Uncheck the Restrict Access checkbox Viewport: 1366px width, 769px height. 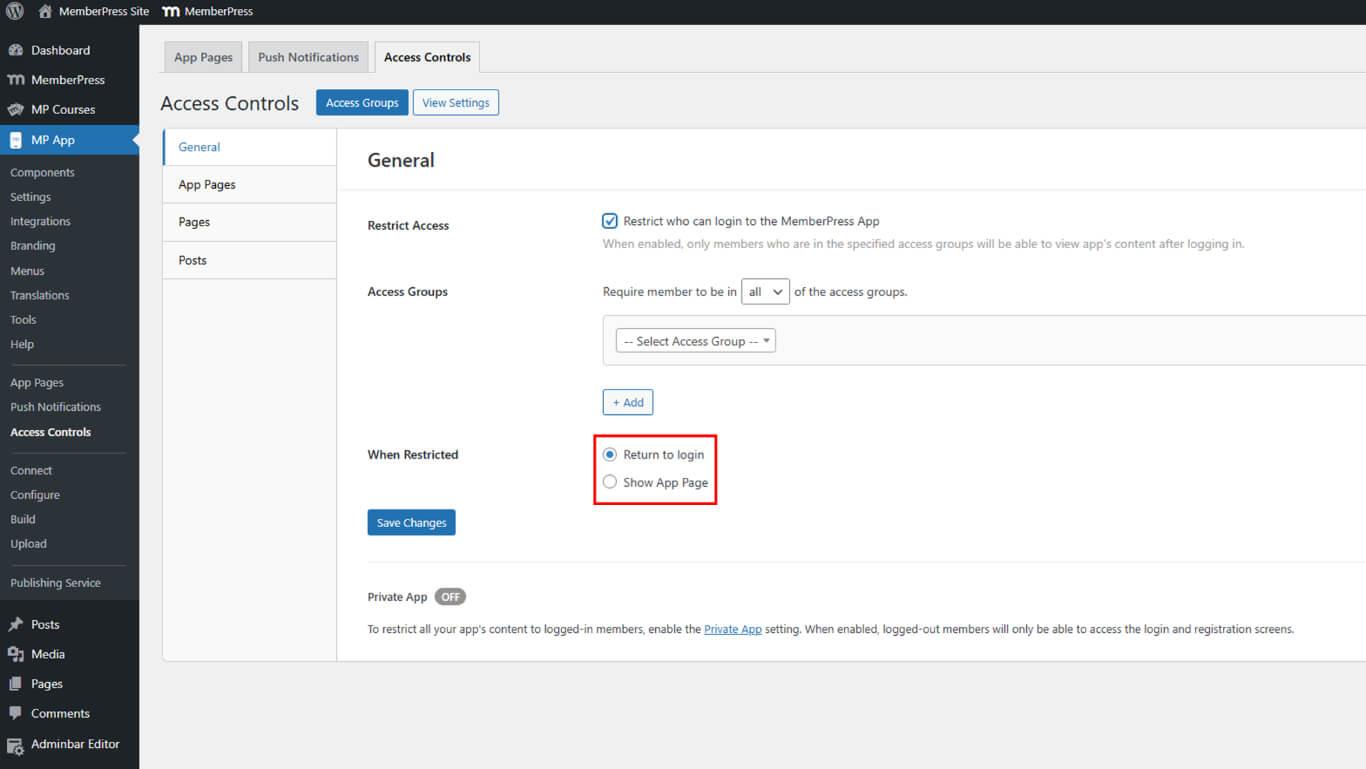click(610, 221)
